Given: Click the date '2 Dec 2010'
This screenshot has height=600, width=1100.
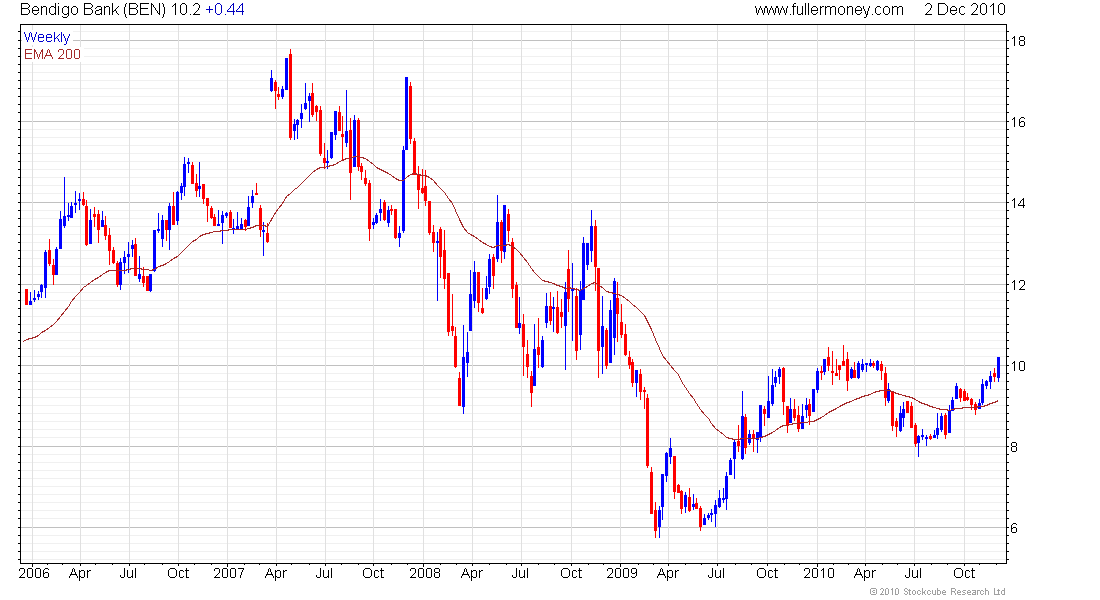Looking at the screenshot, I should click(x=965, y=10).
